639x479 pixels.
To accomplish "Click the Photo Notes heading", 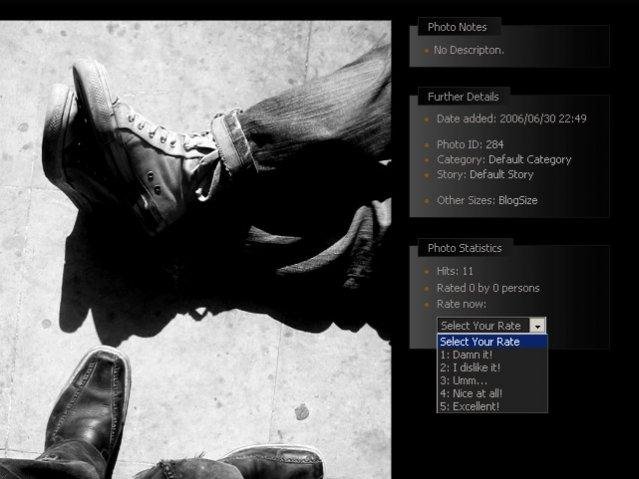I will click(x=457, y=27).
